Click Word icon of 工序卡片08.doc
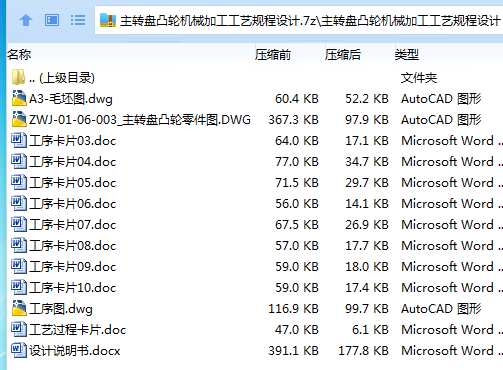 click(x=19, y=245)
